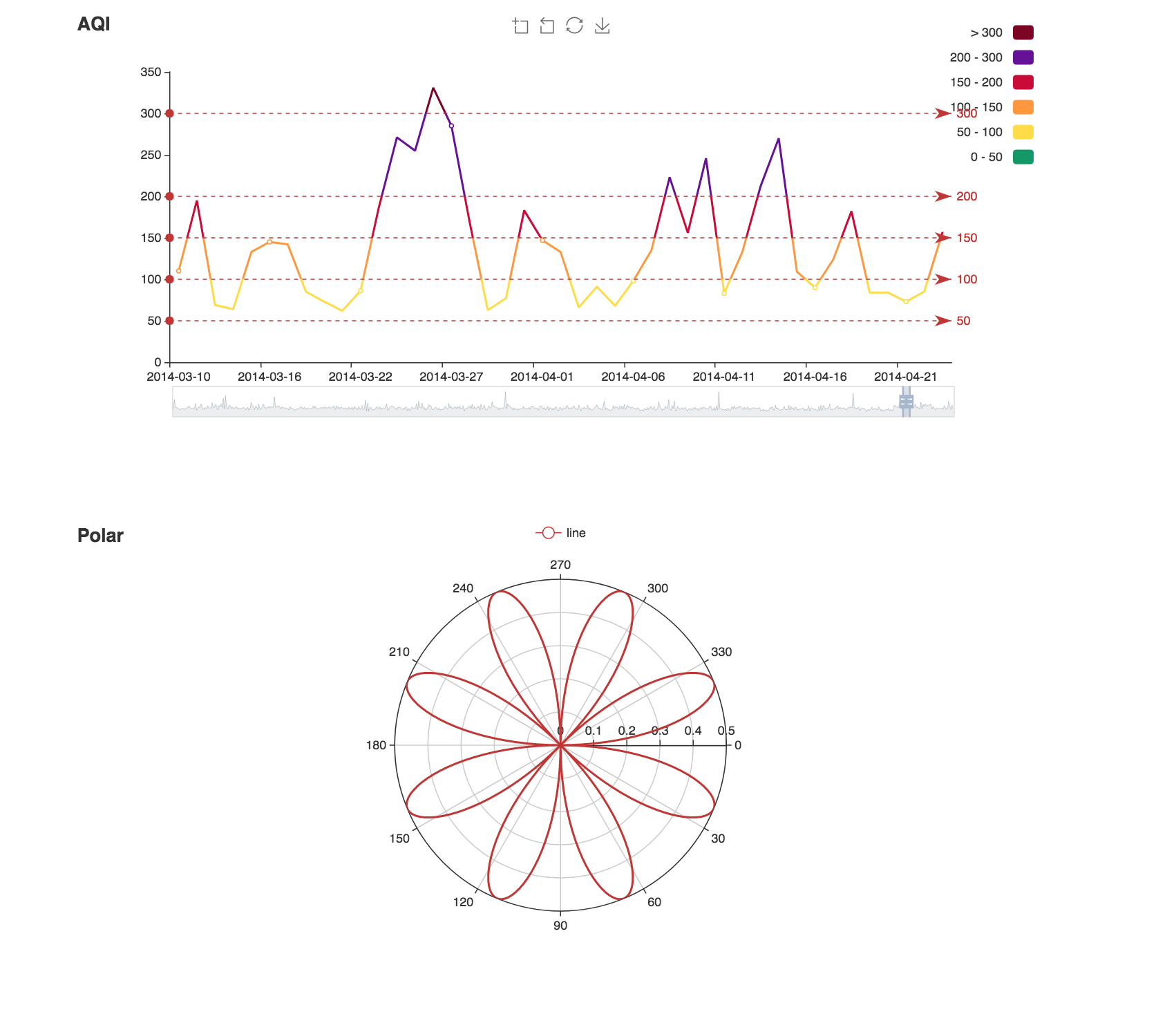Click the circle symbol in the Polar line legend
This screenshot has height=1012, width=1176.
547,532
